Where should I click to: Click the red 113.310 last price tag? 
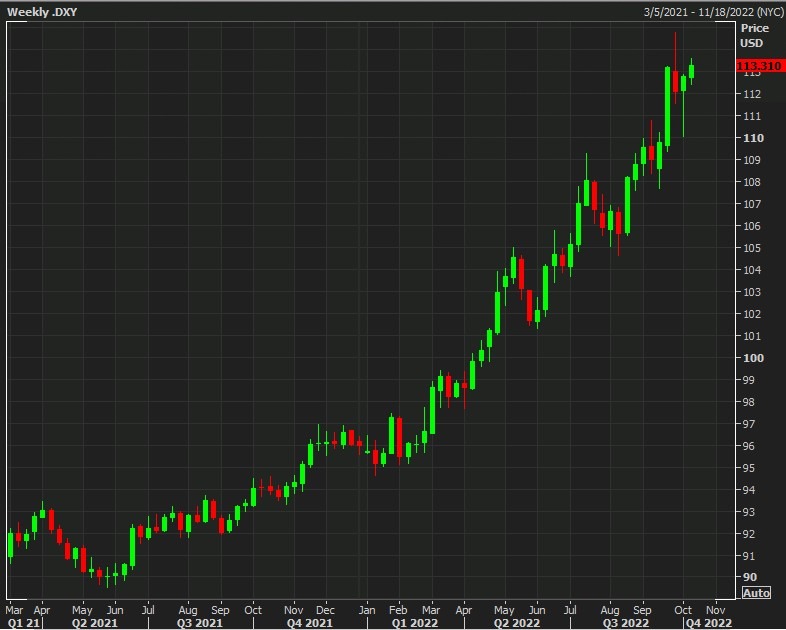(x=760, y=66)
